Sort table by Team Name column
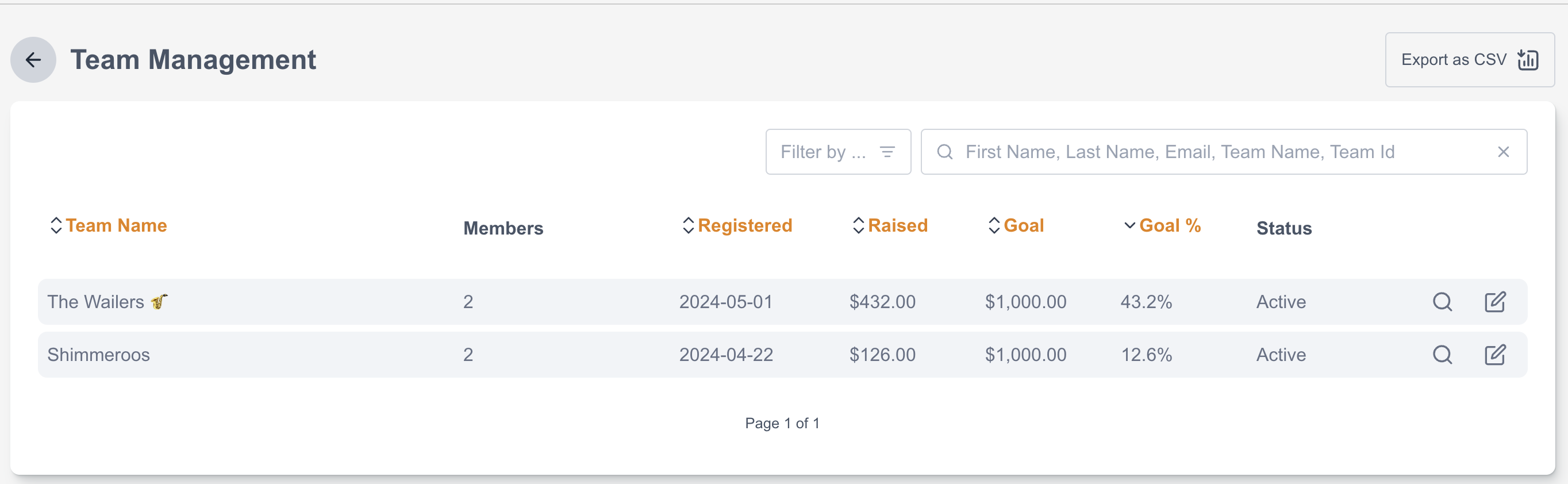The width and height of the screenshot is (1568, 484). [x=116, y=226]
